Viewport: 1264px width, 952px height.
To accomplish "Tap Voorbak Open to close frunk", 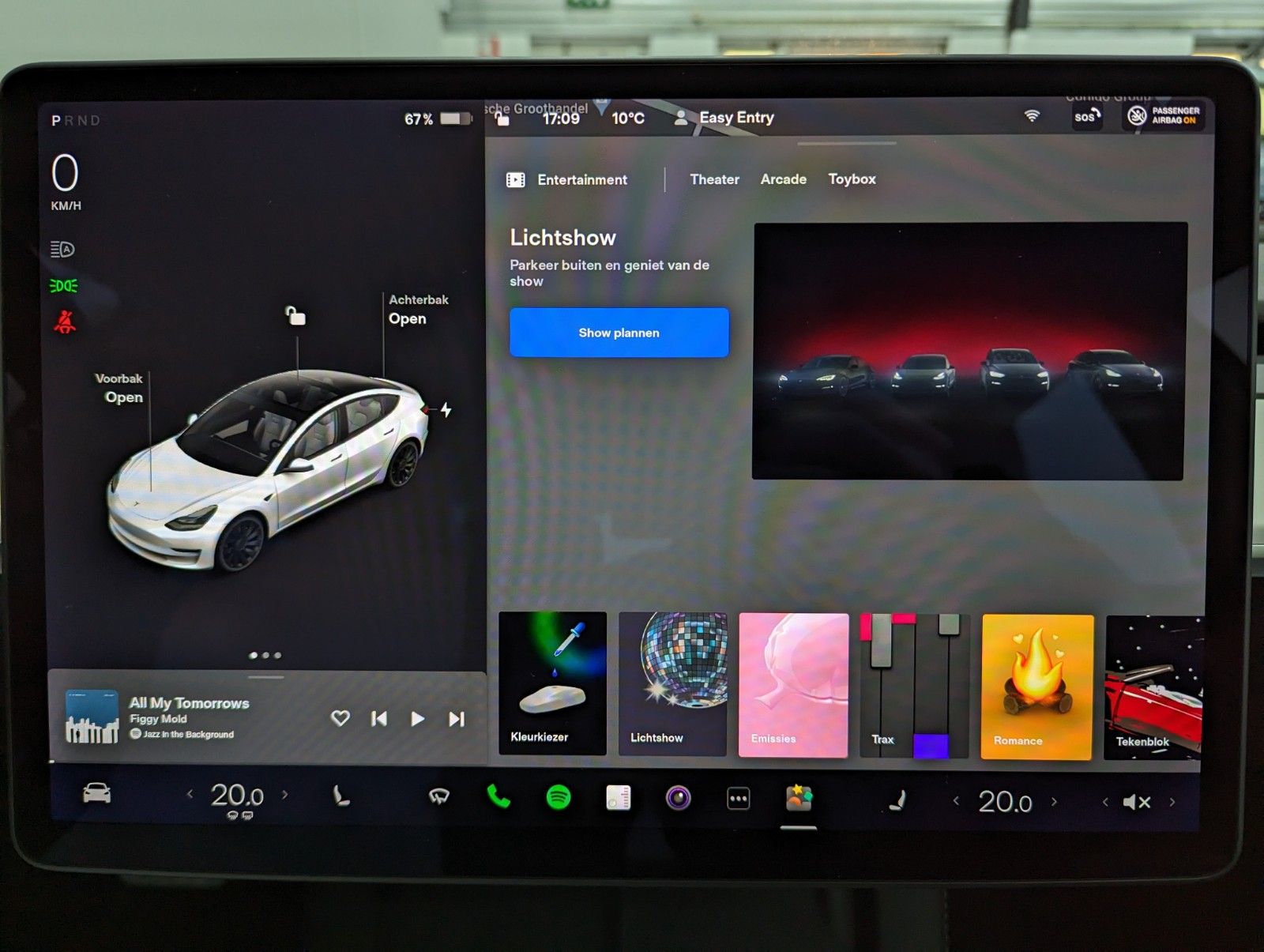I will [x=119, y=388].
